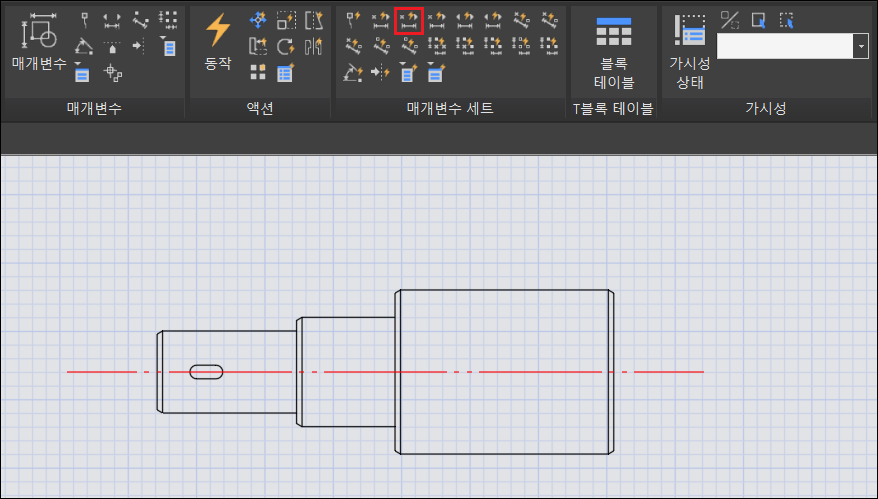This screenshot has width=878, height=499.
Task: Pick the Visibility parameter set icon
Action: (409, 73)
